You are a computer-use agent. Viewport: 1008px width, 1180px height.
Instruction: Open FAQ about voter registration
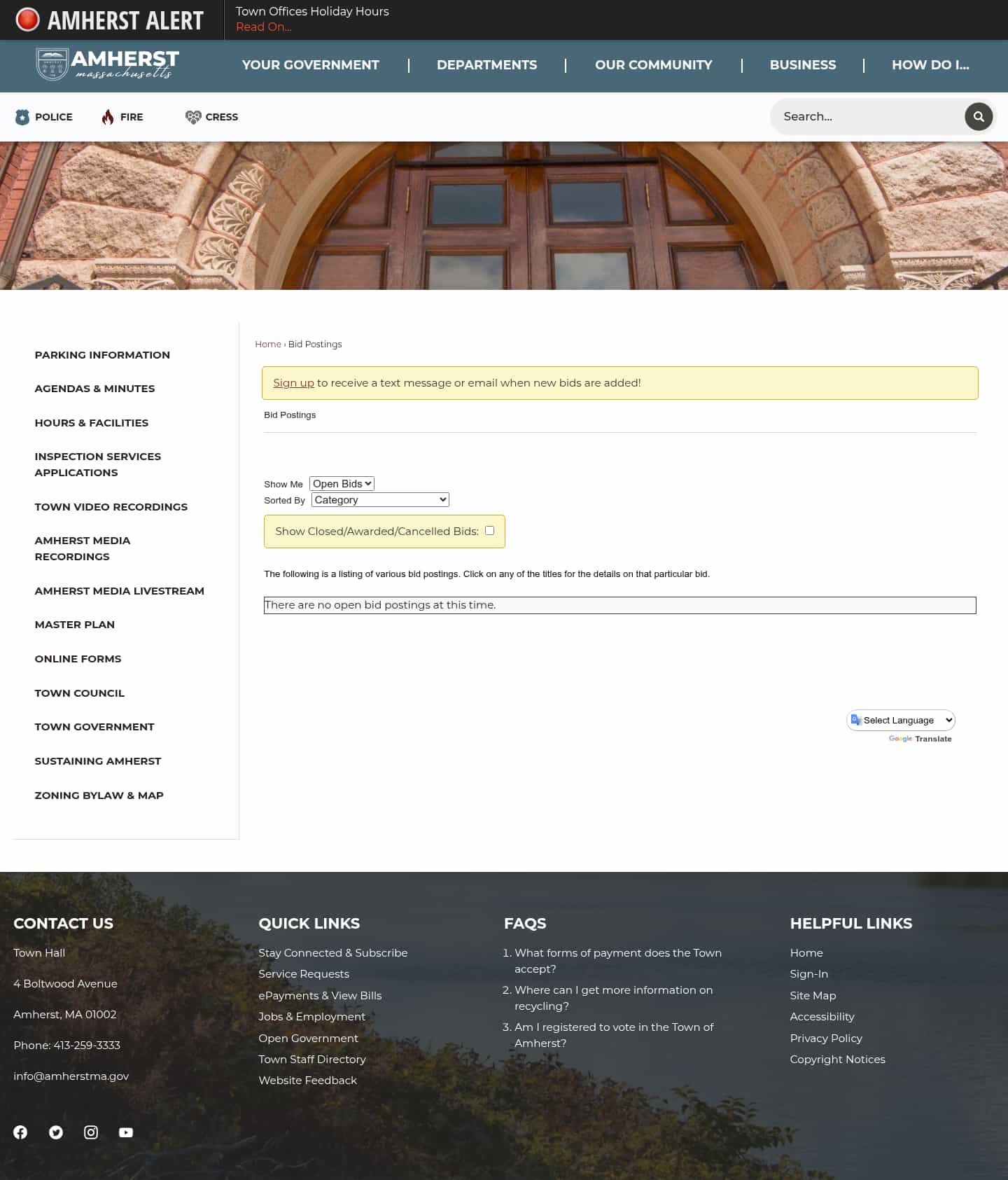614,1035
